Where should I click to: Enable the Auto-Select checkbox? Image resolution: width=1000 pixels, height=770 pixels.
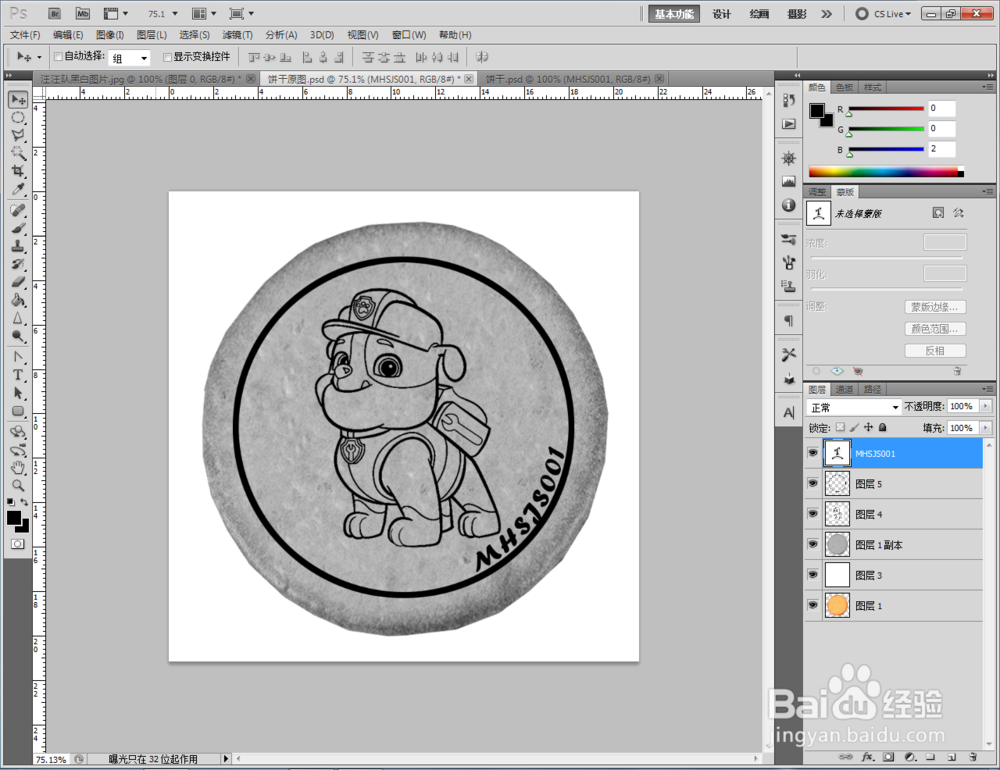(x=58, y=57)
